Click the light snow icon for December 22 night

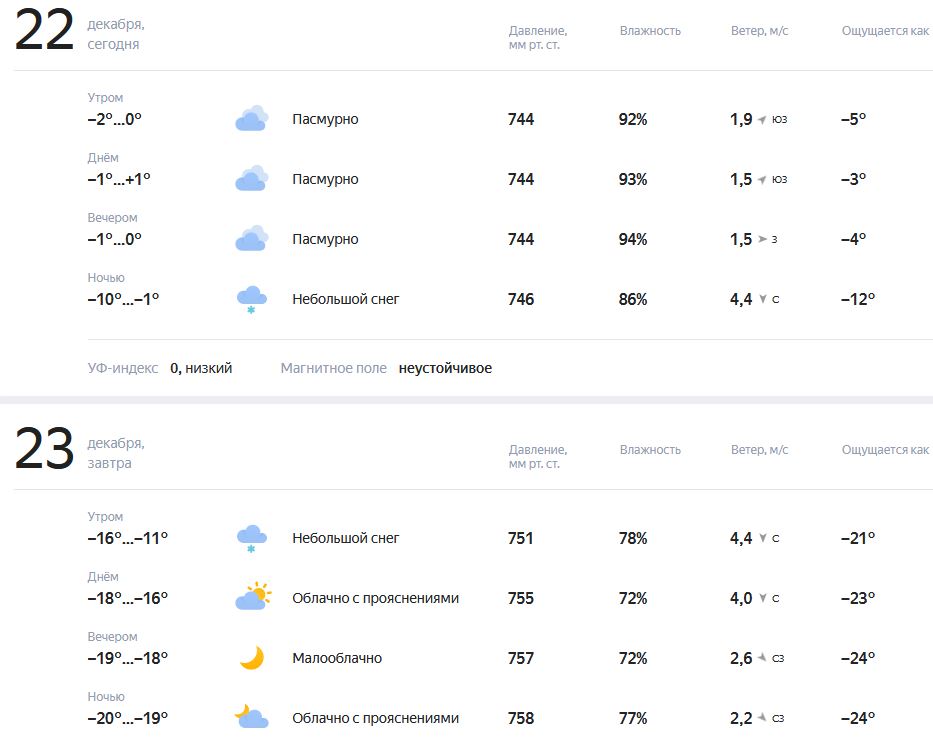tap(251, 299)
